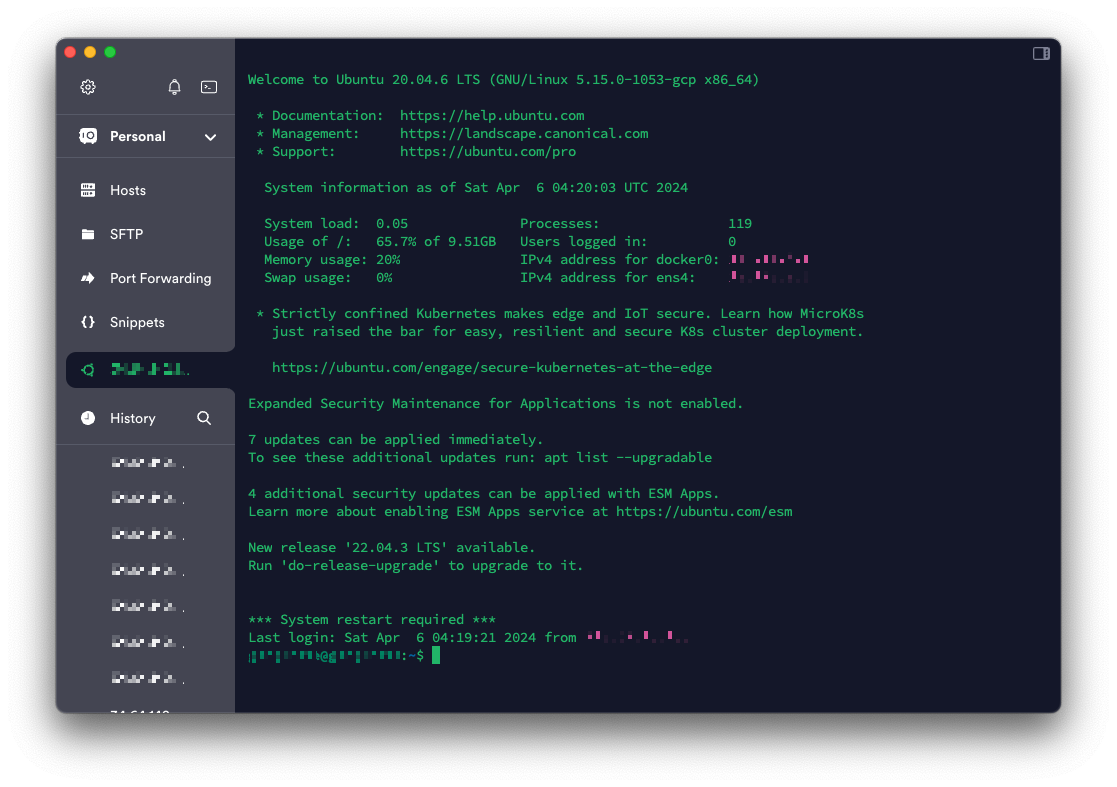This screenshot has height=787, width=1117.
Task: Open settings with the gear icon
Action: click(88, 87)
